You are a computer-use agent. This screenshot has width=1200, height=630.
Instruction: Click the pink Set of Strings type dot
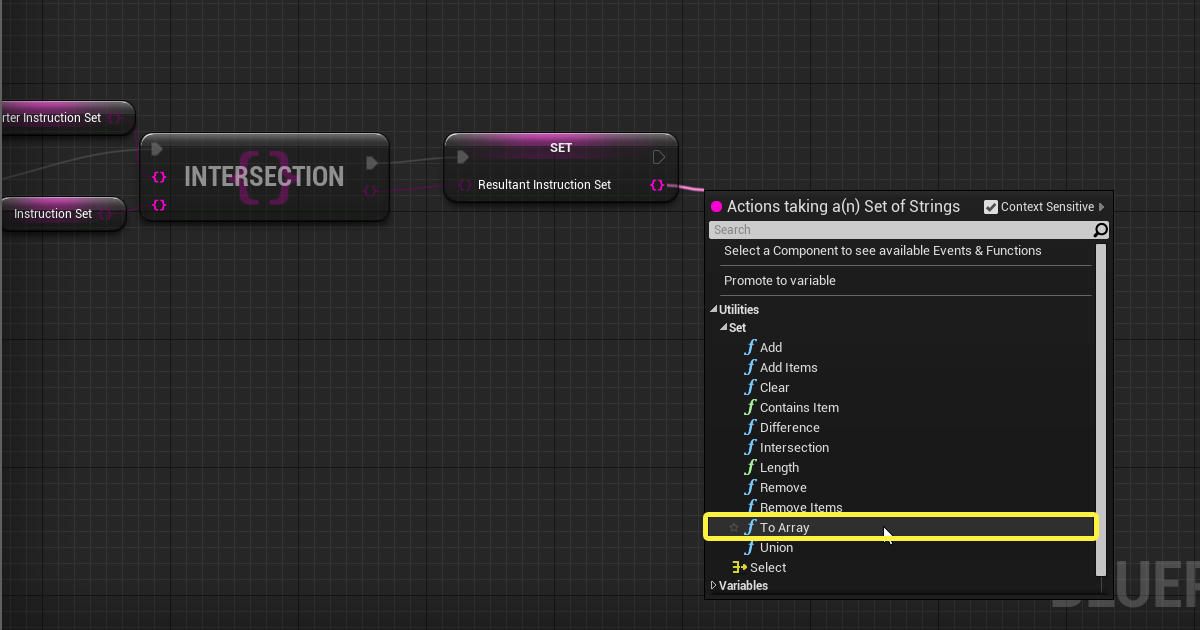coord(716,207)
